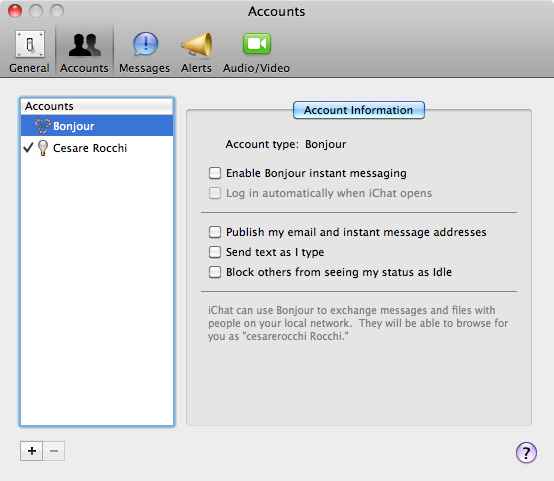
Task: Add a new account with plus button
Action: (31, 451)
